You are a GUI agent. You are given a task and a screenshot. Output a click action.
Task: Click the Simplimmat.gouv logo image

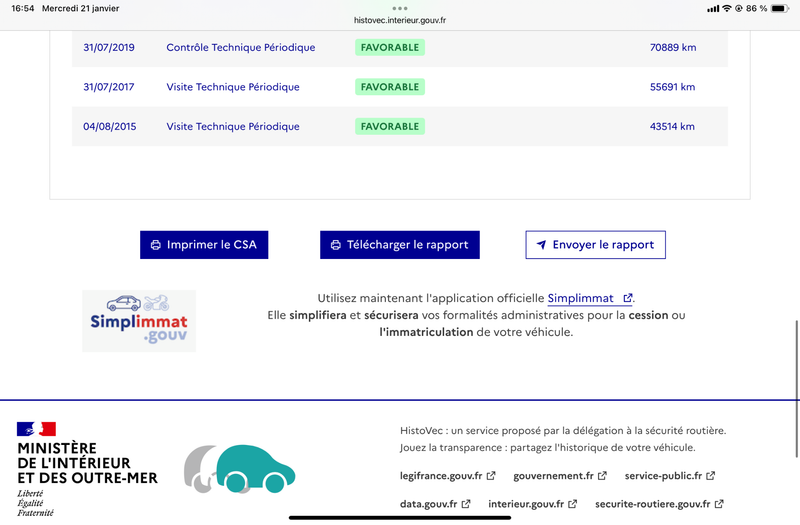[139, 321]
